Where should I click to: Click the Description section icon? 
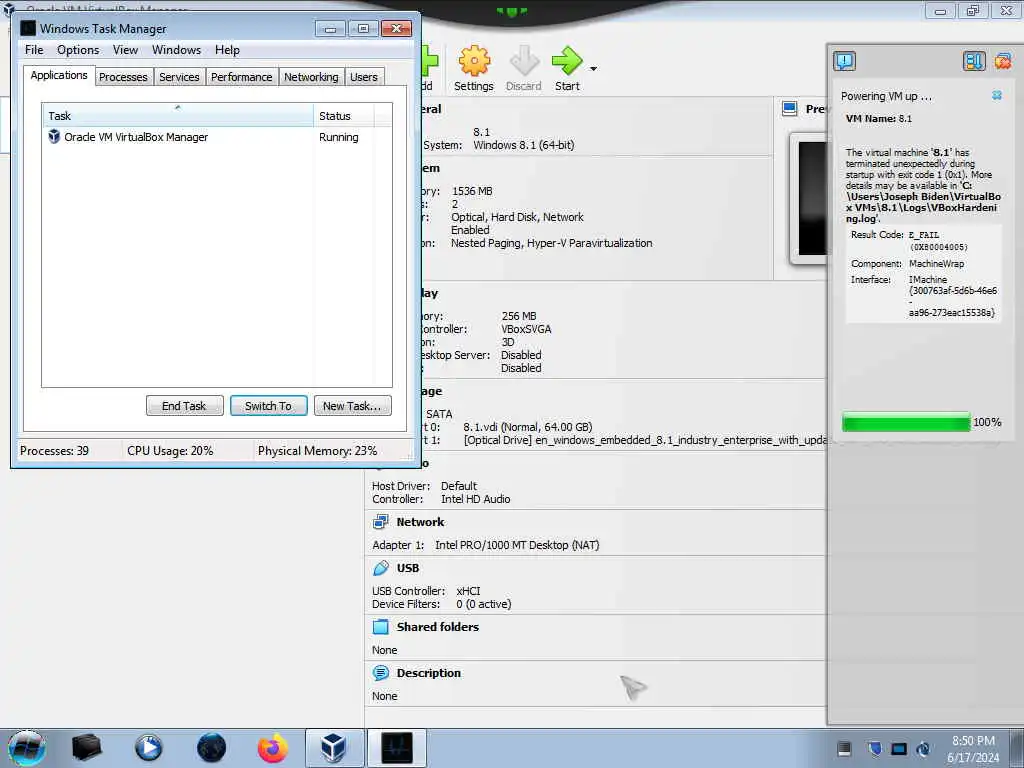pos(380,673)
